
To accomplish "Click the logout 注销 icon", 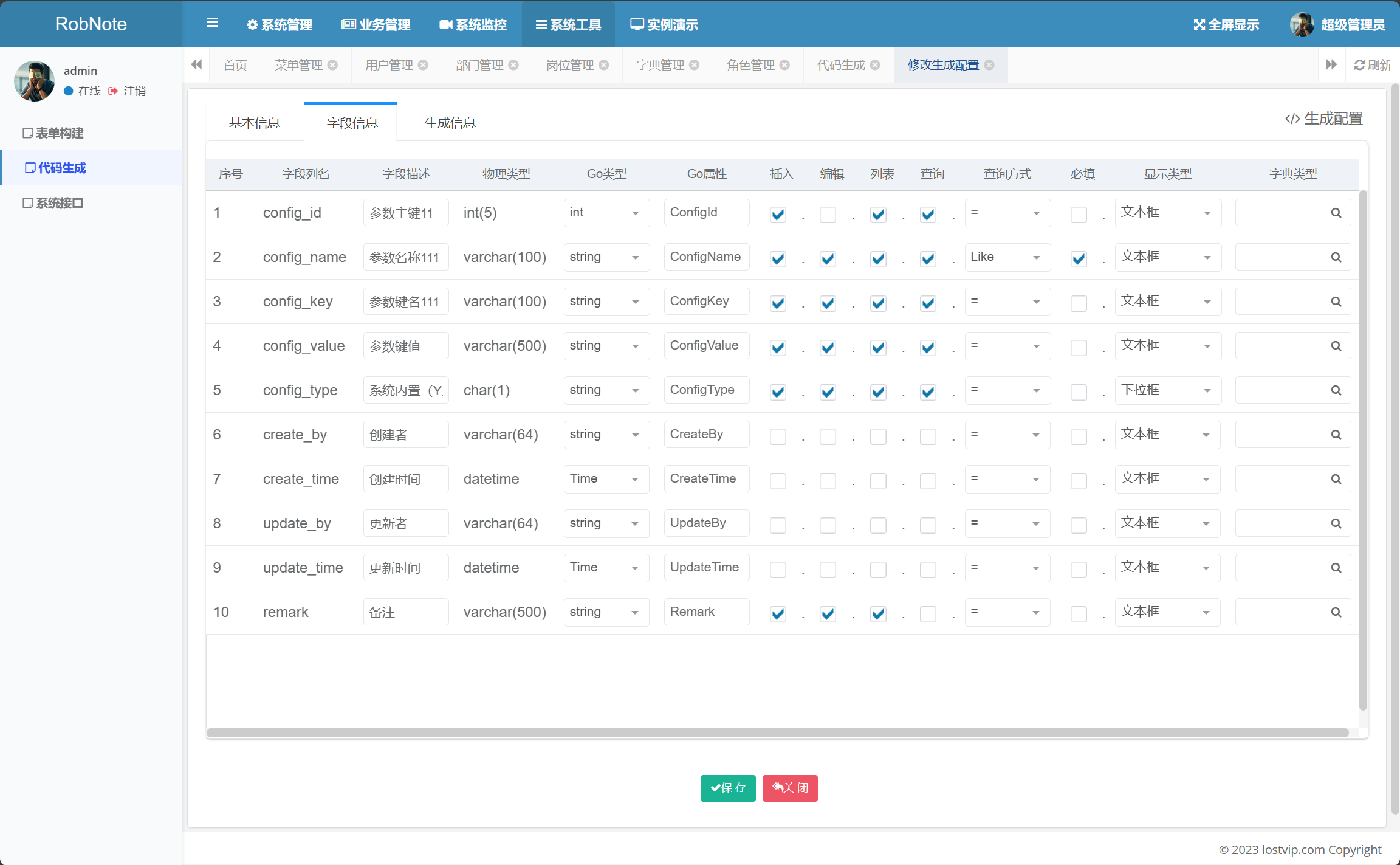I will coord(113,91).
